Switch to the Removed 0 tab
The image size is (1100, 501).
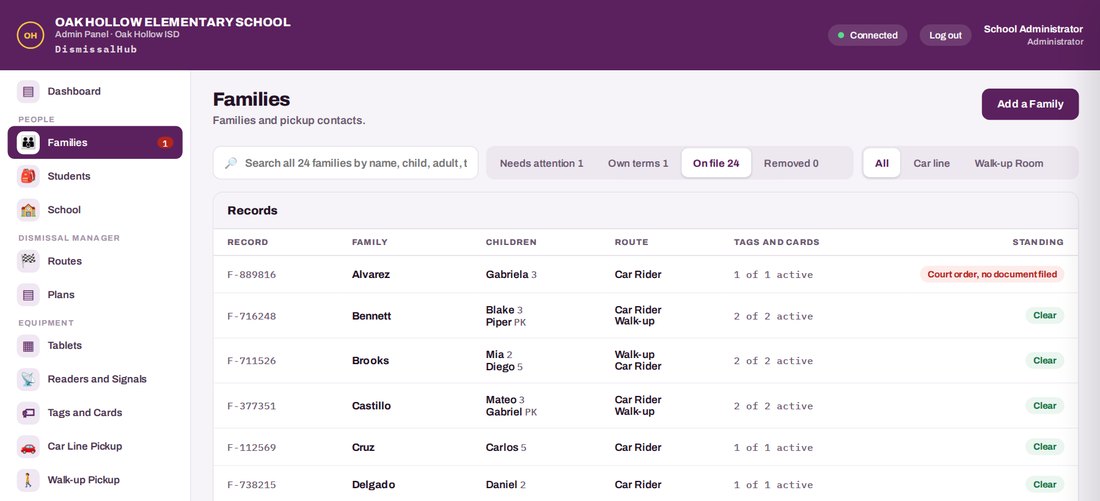pos(791,163)
